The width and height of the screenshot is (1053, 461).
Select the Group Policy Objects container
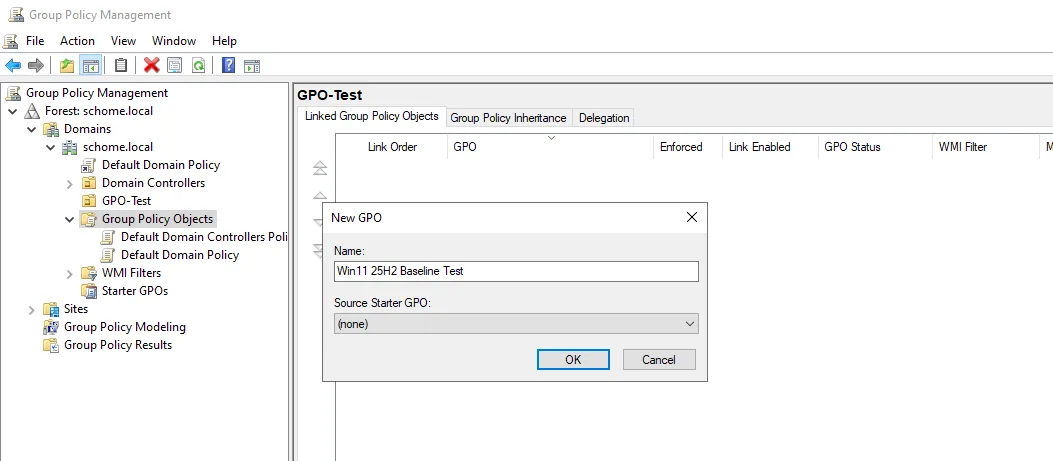coord(157,219)
